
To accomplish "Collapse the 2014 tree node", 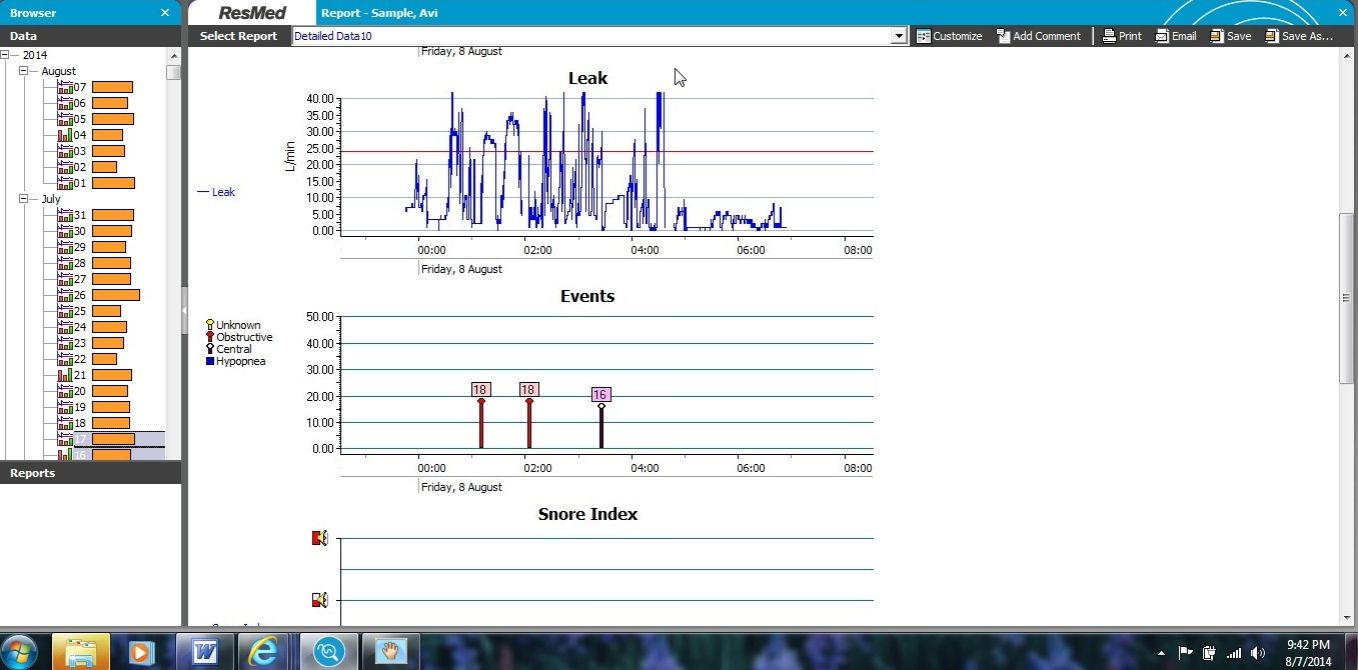I will point(7,55).
